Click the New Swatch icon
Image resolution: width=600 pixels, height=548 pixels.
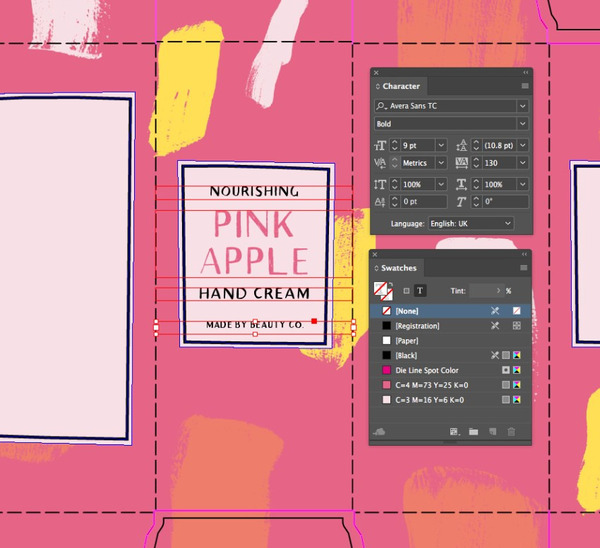[x=493, y=432]
